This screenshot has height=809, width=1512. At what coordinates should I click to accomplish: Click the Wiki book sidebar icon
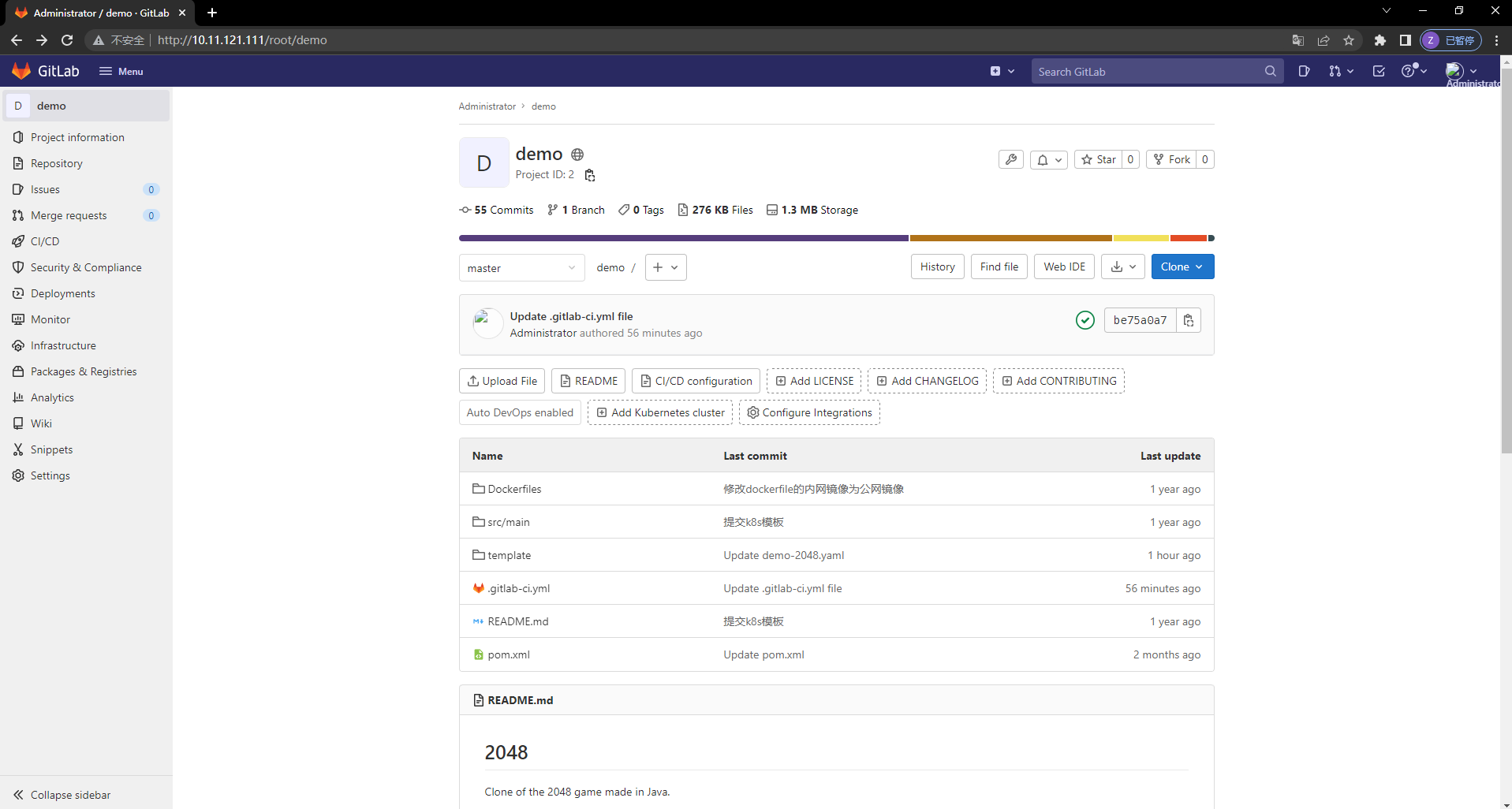18,423
